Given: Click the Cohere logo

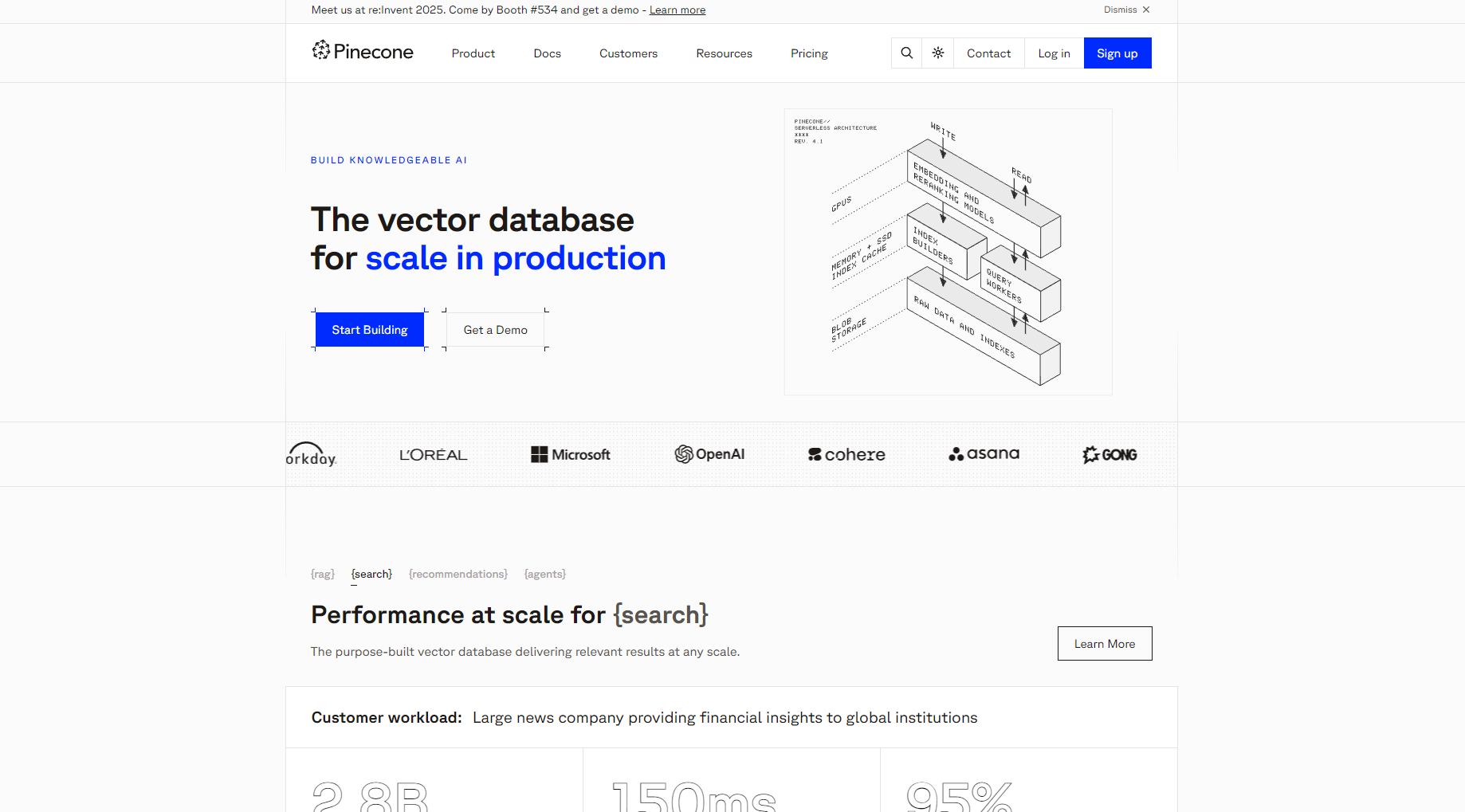Looking at the screenshot, I should coord(846,454).
